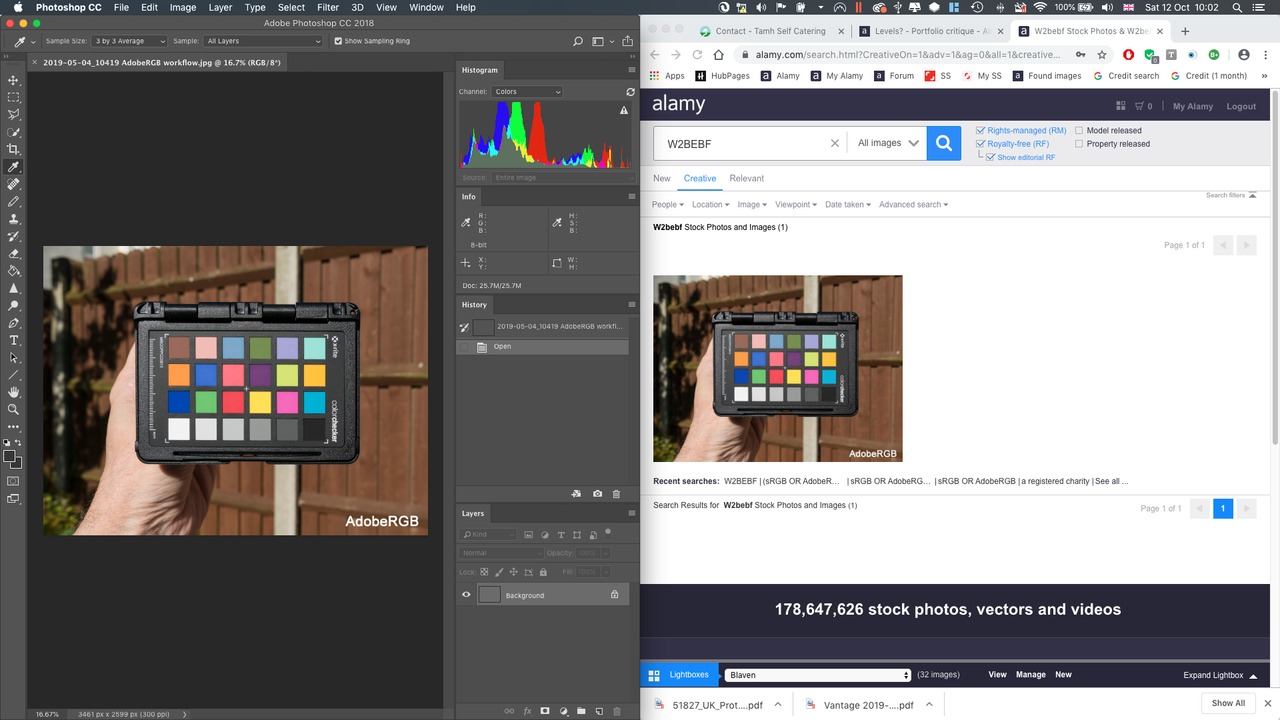The image size is (1280, 720).
Task: Set layer Opacity to a new value
Action: click(x=589, y=553)
